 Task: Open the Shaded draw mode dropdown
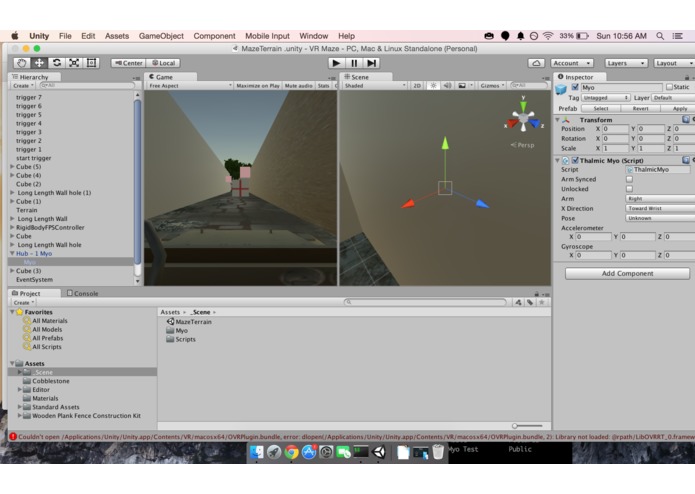pos(375,86)
